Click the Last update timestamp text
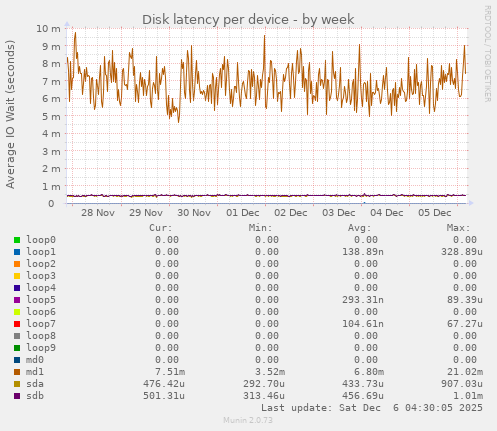 [372, 408]
